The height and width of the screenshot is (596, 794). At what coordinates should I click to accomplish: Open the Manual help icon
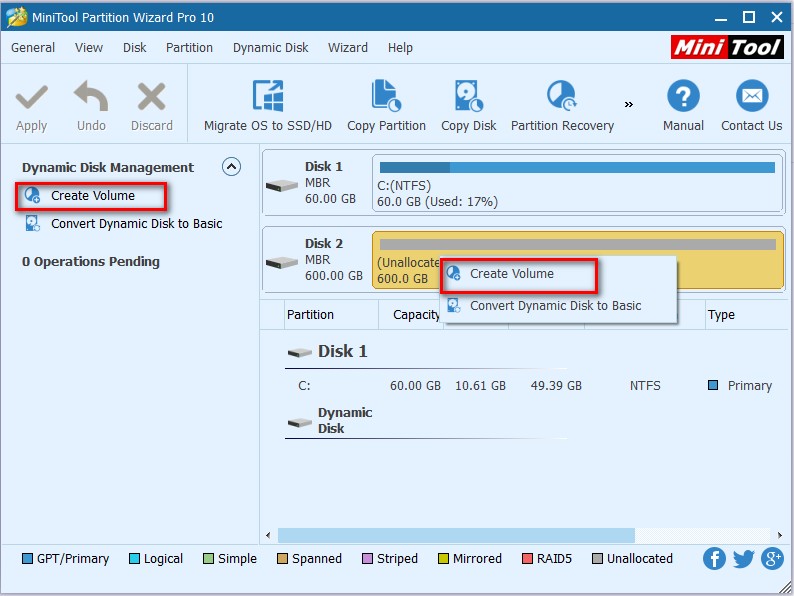pyautogui.click(x=683, y=96)
